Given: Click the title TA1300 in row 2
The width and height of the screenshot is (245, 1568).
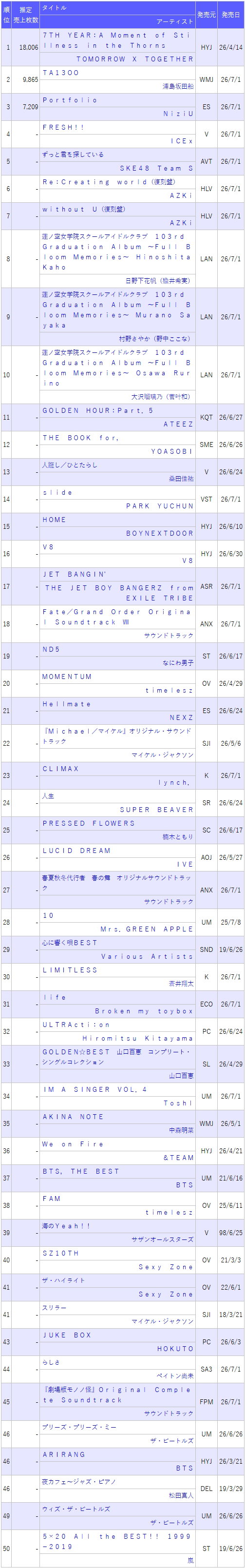Looking at the screenshot, I should (61, 73).
